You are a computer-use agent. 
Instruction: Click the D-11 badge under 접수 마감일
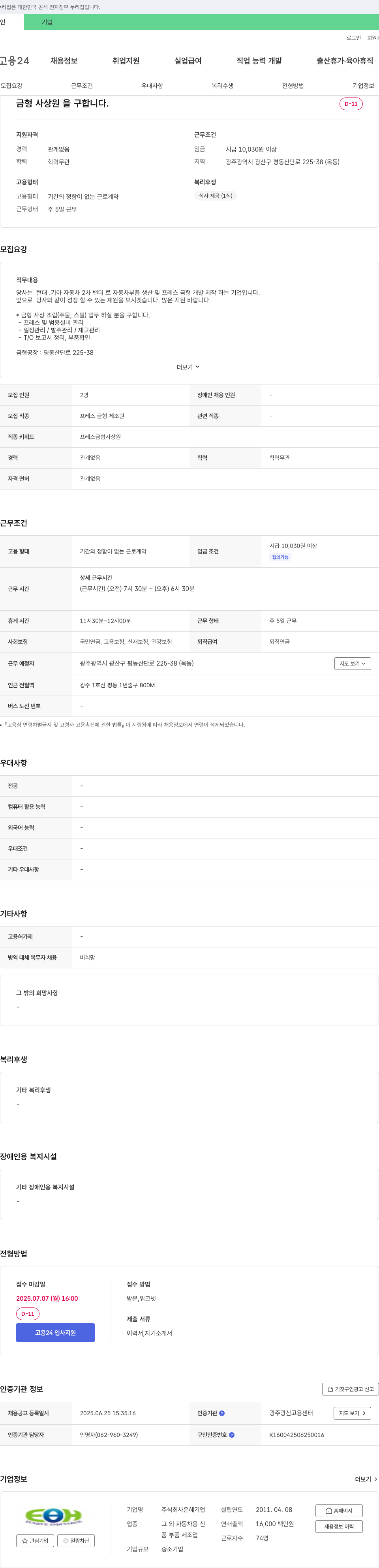coord(27,1313)
